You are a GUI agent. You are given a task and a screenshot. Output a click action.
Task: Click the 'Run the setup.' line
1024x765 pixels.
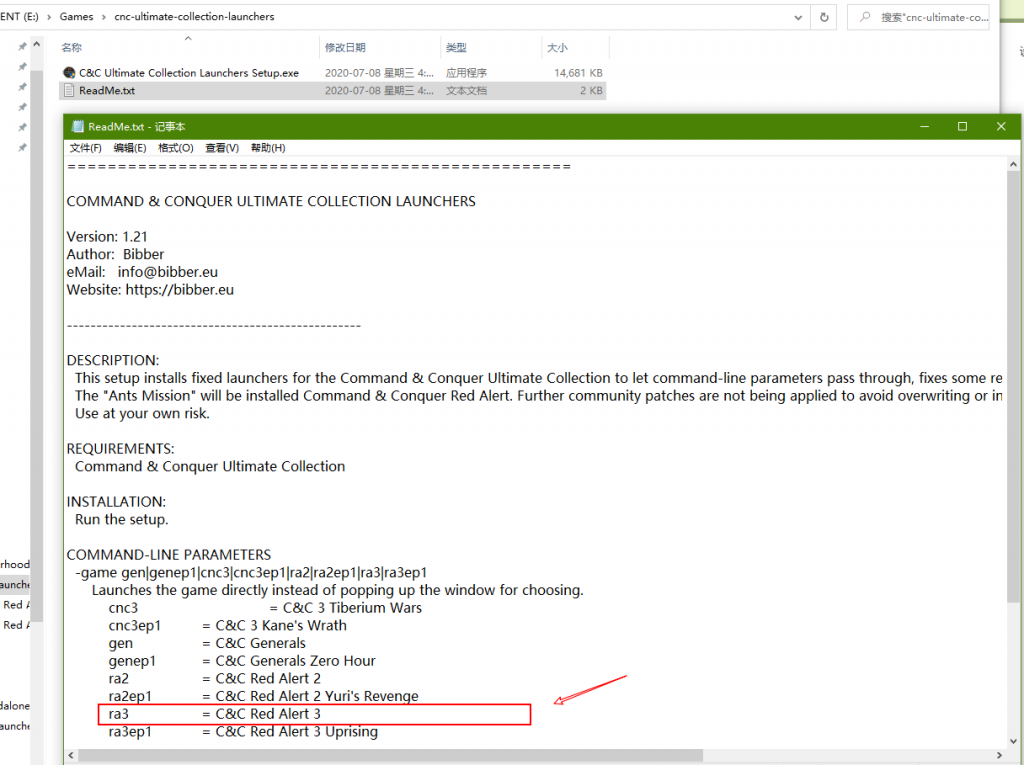[121, 519]
